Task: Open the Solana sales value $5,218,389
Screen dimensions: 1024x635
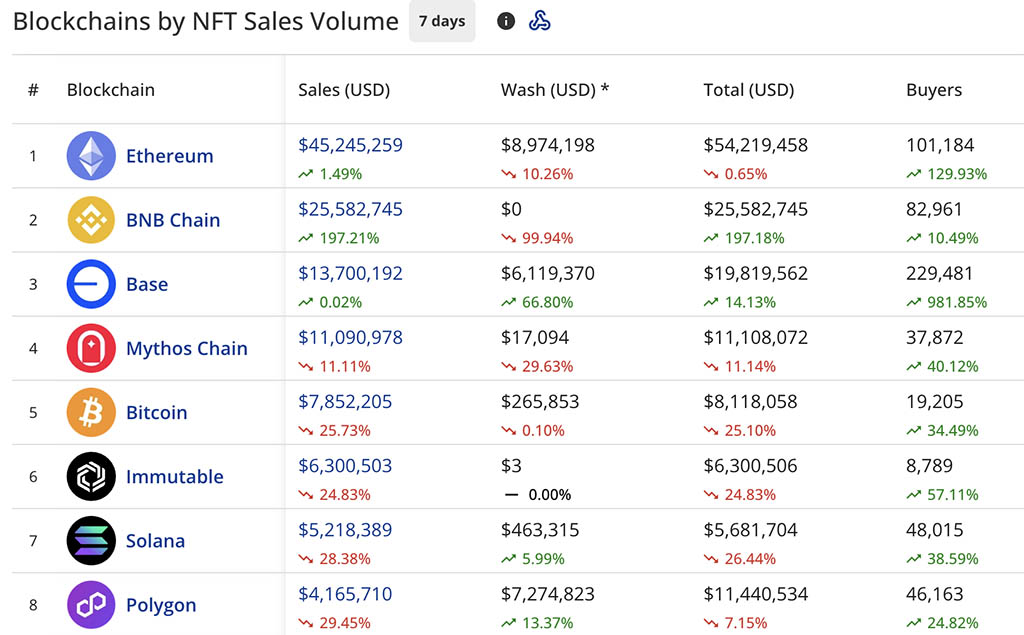Action: tap(345, 530)
